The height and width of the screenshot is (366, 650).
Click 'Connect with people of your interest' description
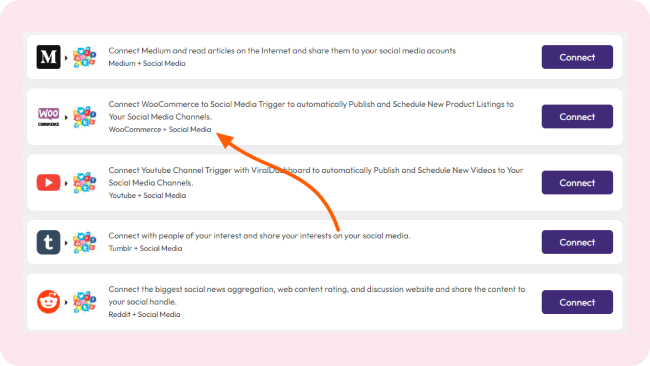tap(259, 235)
